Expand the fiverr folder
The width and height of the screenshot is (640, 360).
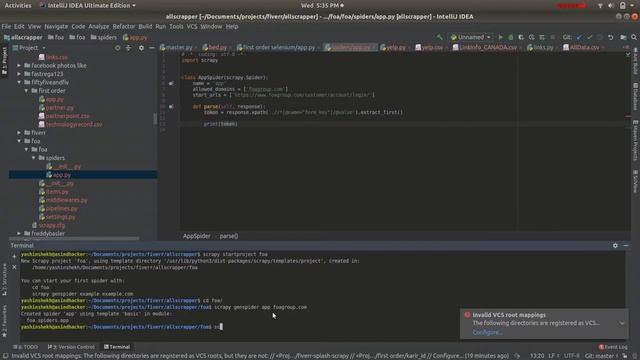[19, 133]
